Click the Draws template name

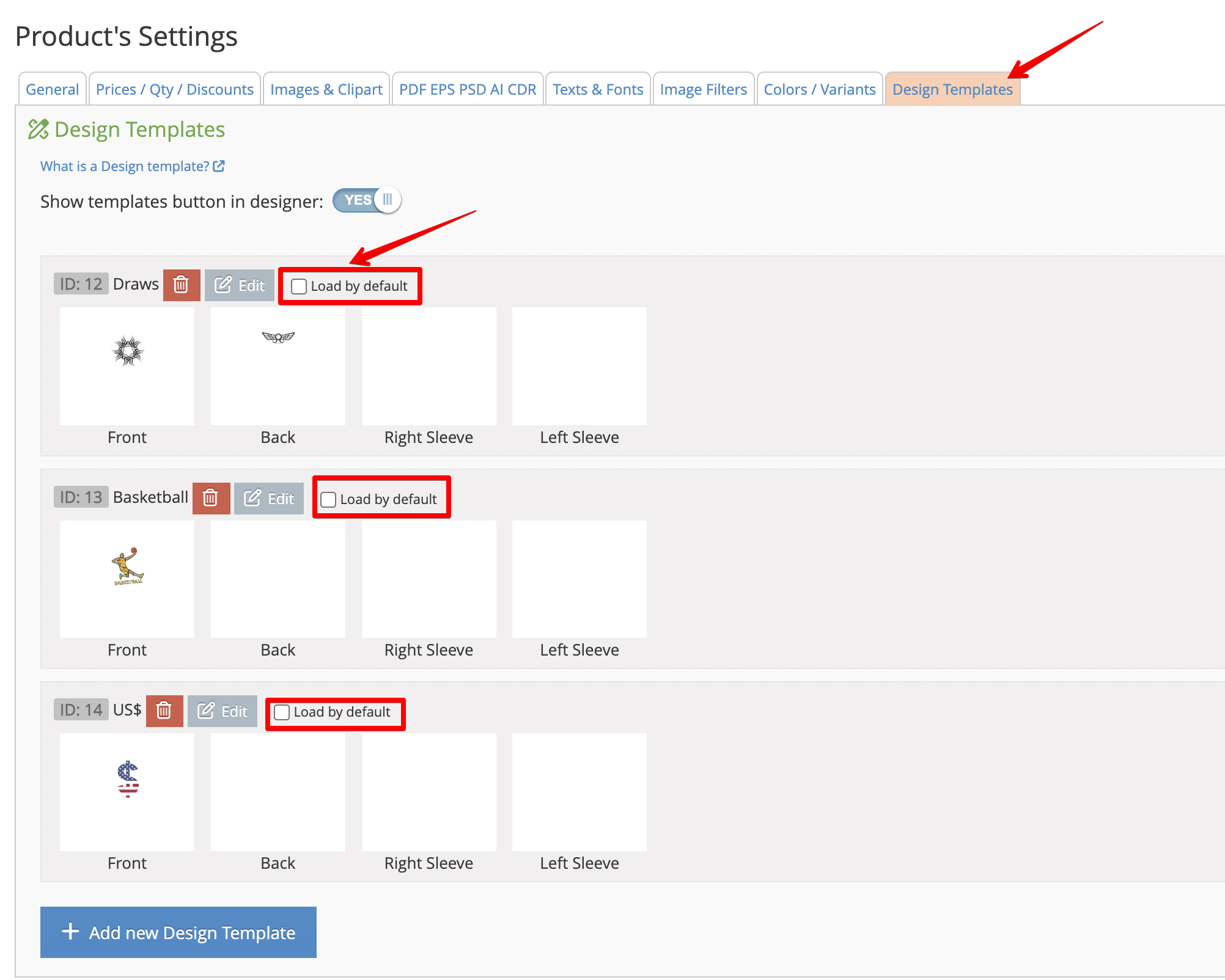pyautogui.click(x=136, y=284)
